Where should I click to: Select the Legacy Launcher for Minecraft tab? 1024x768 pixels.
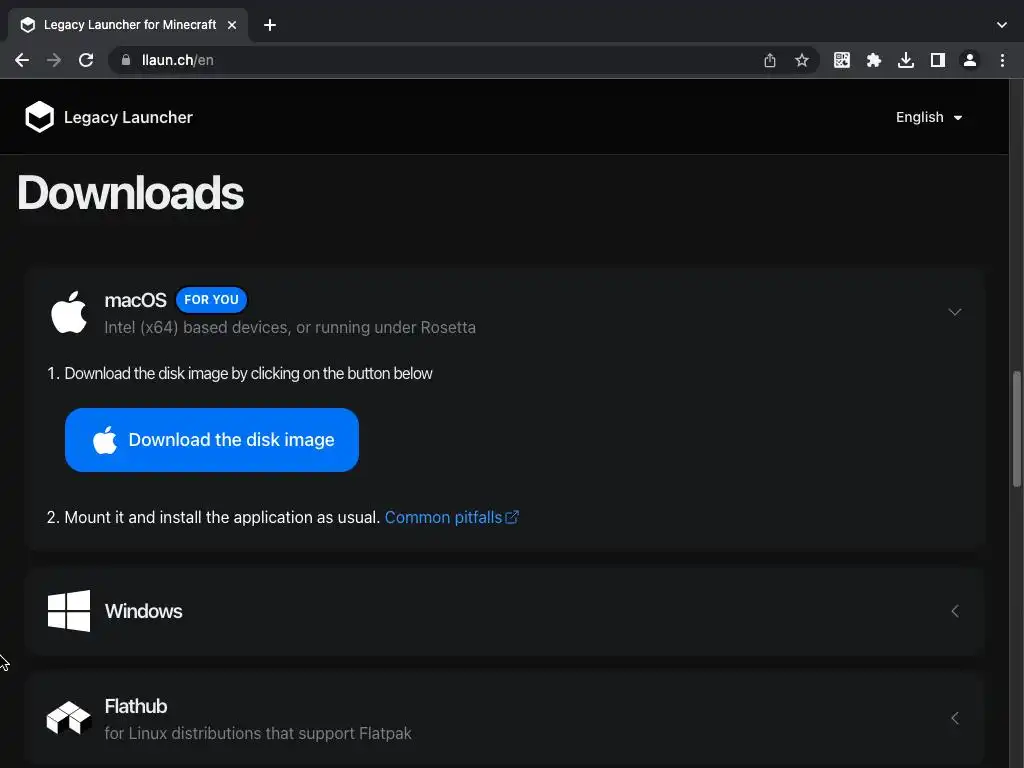(x=128, y=25)
